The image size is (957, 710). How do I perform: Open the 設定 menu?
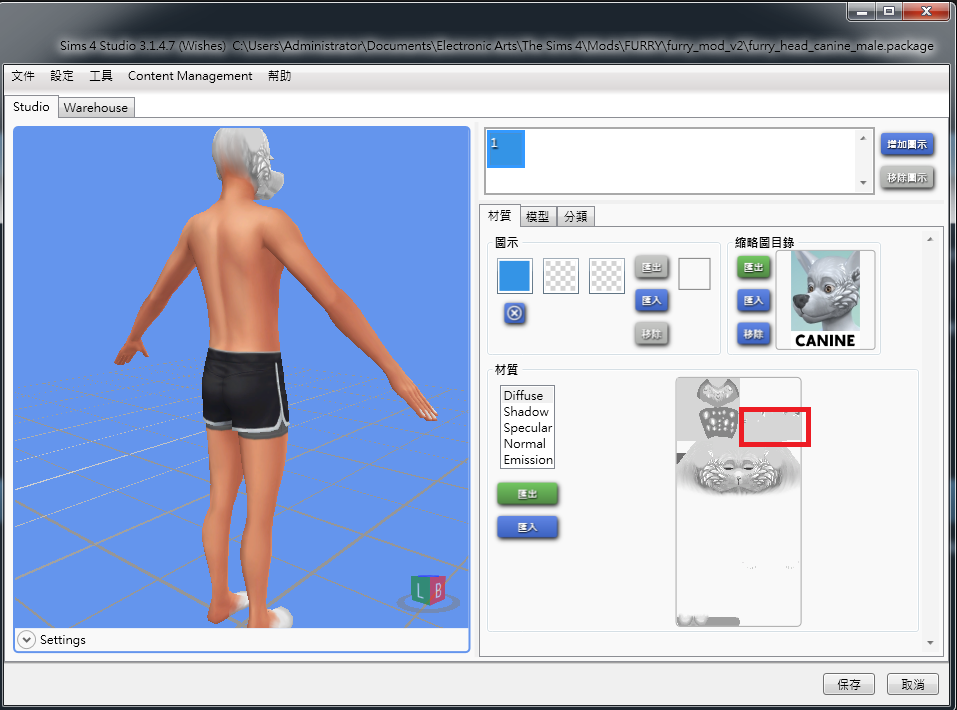[62, 76]
